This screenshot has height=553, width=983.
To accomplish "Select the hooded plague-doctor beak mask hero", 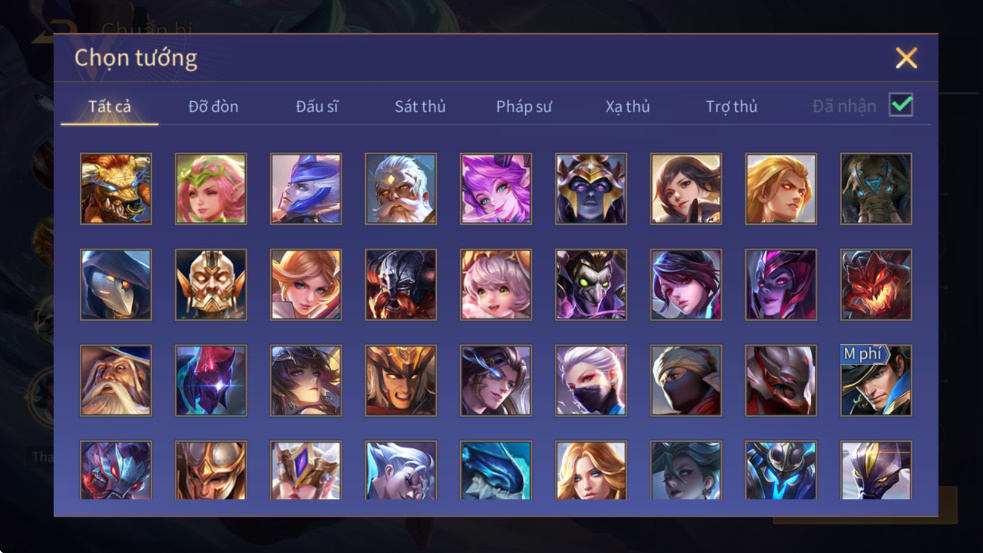I will point(116,285).
